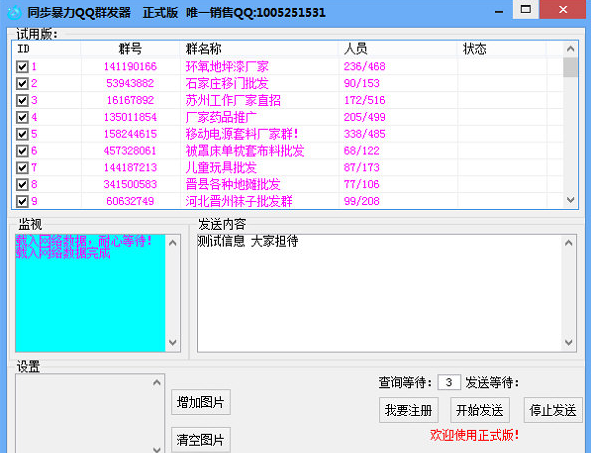Click member count 172/516
The width and height of the screenshot is (591, 453).
[364, 100]
